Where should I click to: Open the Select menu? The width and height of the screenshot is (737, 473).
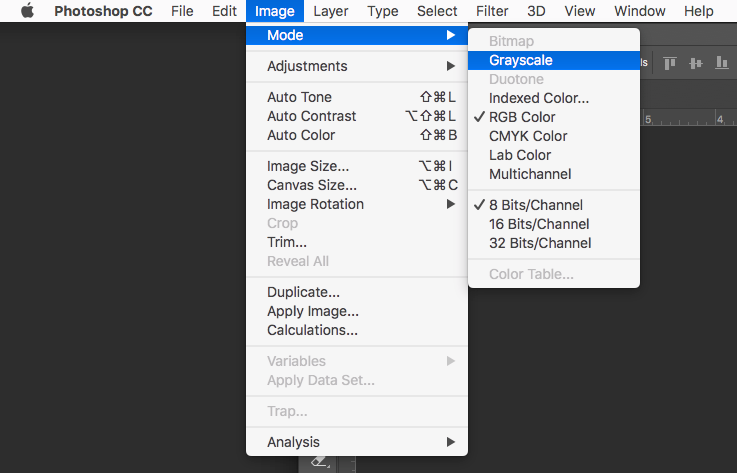coord(437,11)
